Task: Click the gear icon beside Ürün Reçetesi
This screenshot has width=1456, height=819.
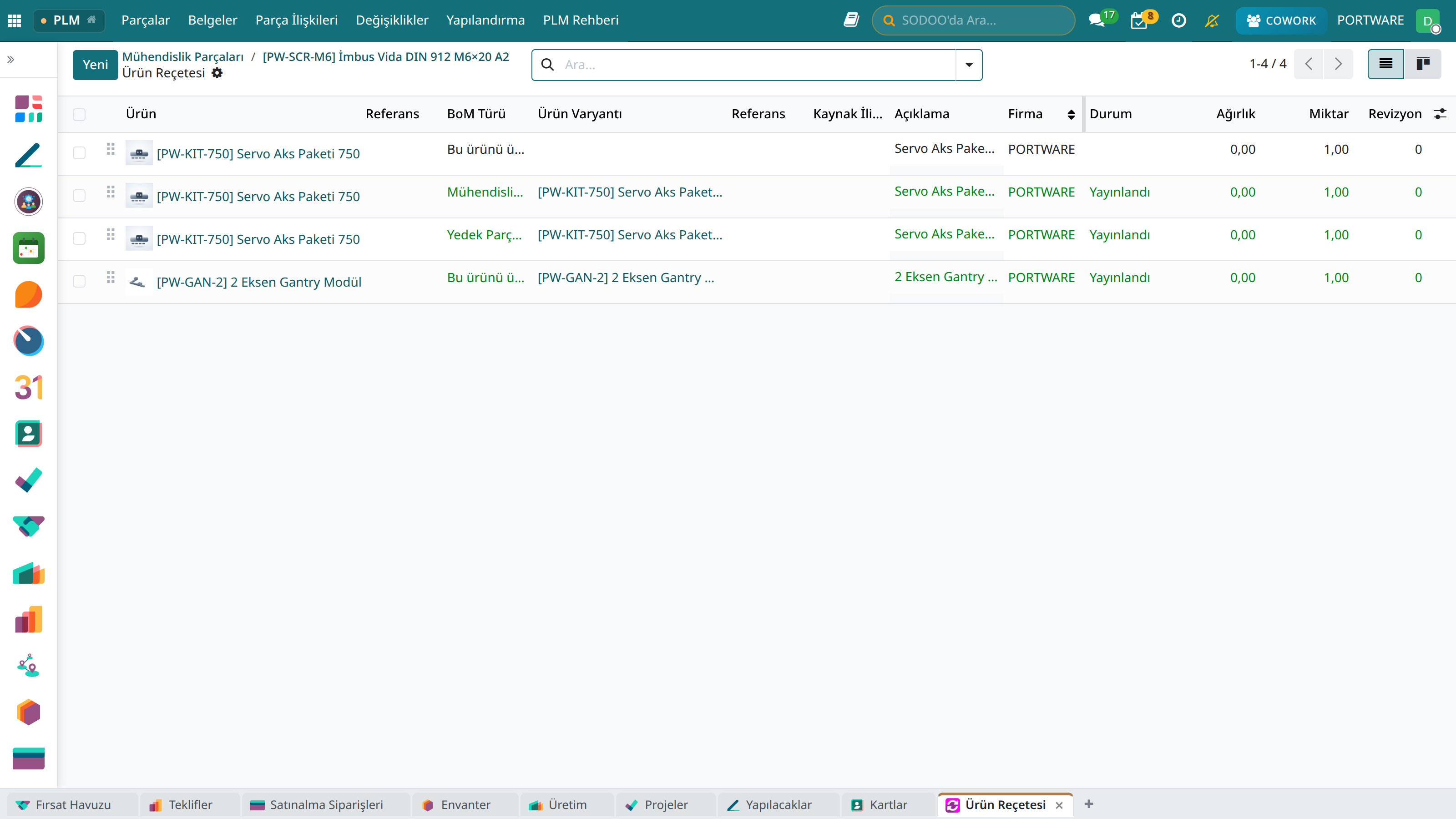Action: click(x=217, y=73)
